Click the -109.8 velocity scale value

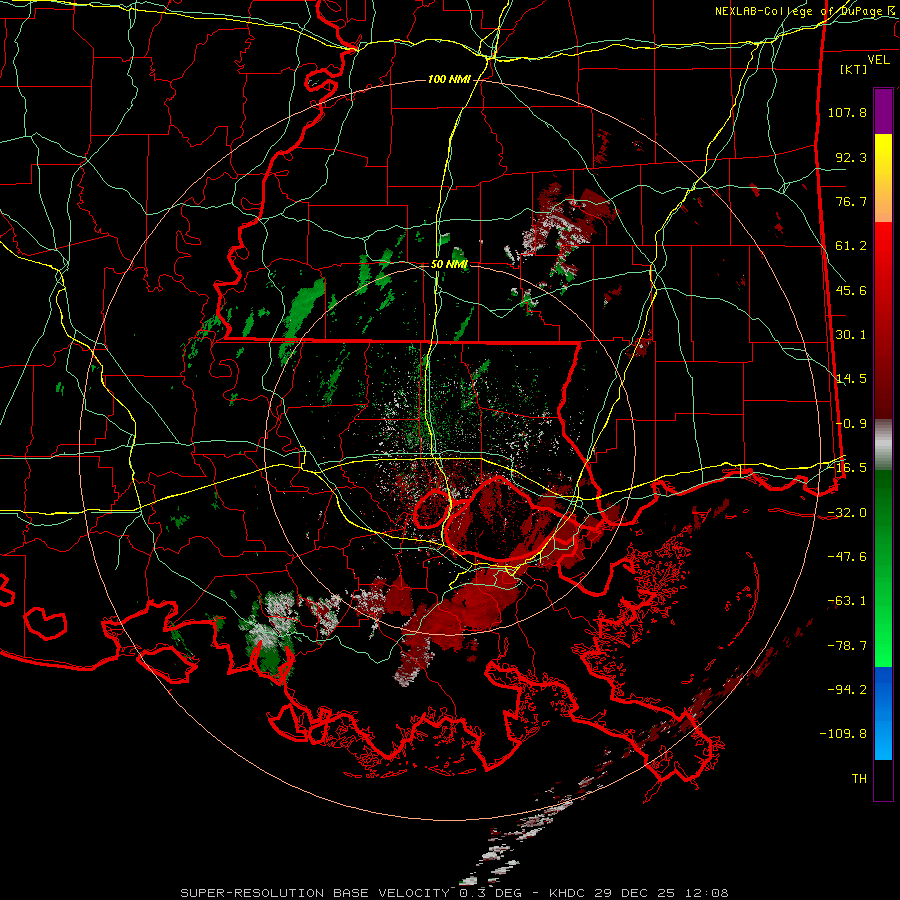click(x=844, y=734)
